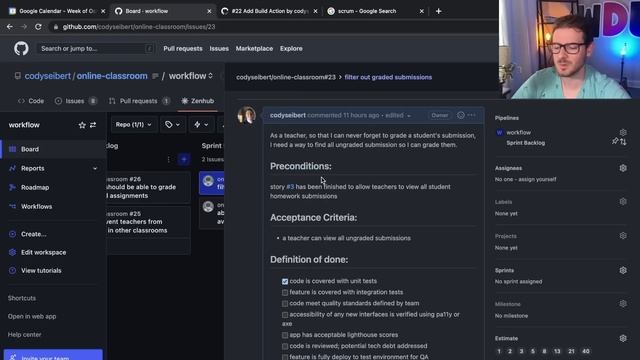
Task: Switch to Google Calendar browser tab
Action: point(56,11)
